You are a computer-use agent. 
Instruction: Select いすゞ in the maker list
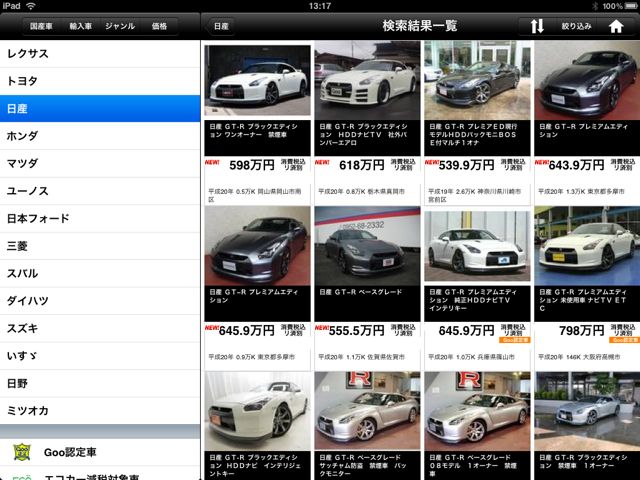(100, 356)
